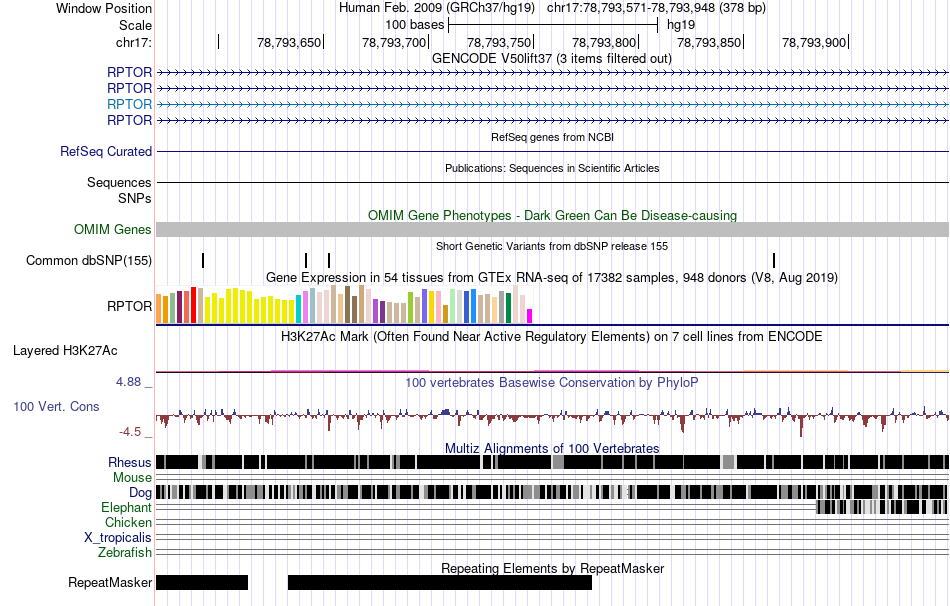Click the Rhesus alignment label
Image resolution: width=950 pixels, height=606 pixels.
coord(130,462)
